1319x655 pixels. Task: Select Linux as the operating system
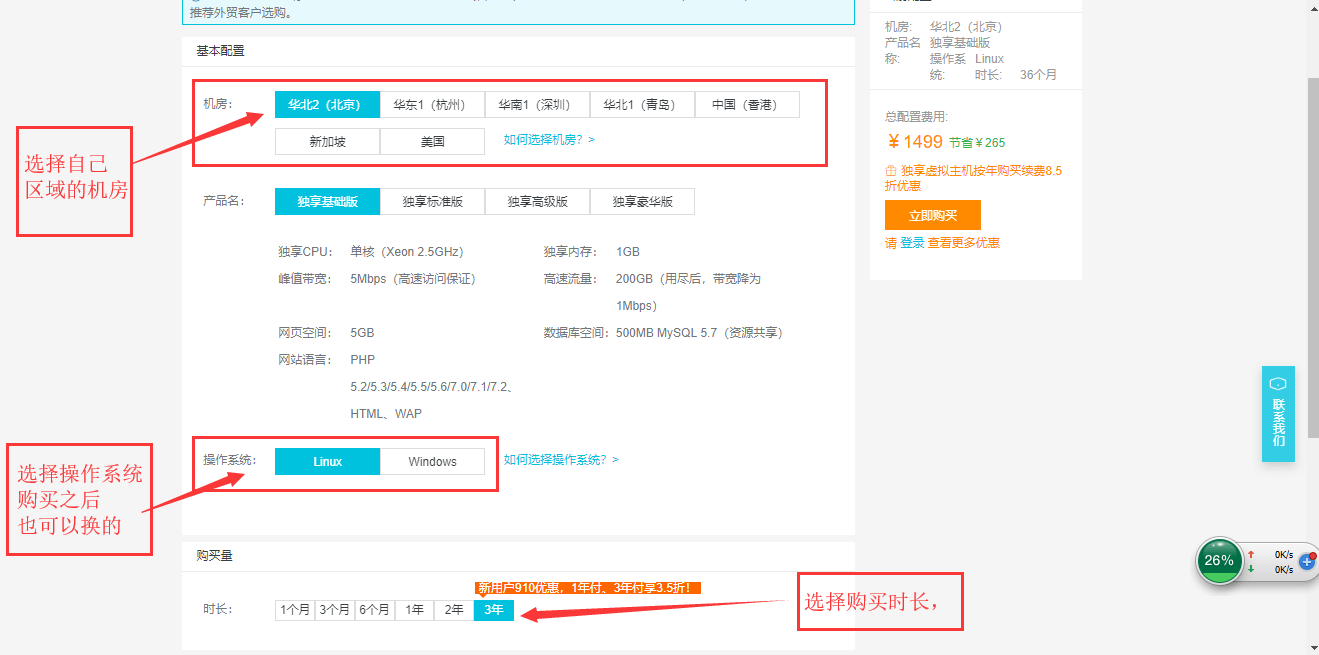click(327, 462)
